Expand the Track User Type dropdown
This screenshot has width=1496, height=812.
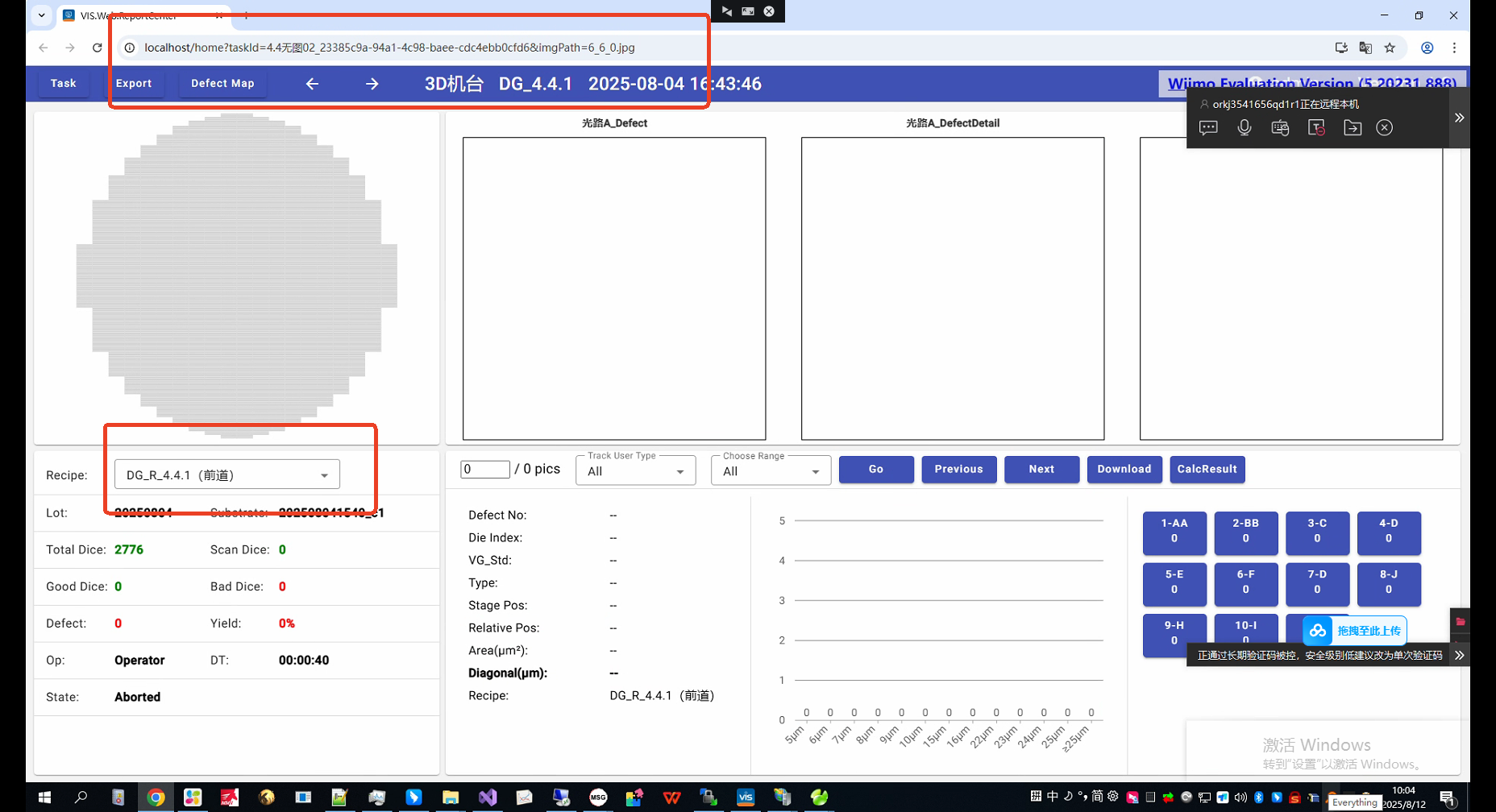635,471
